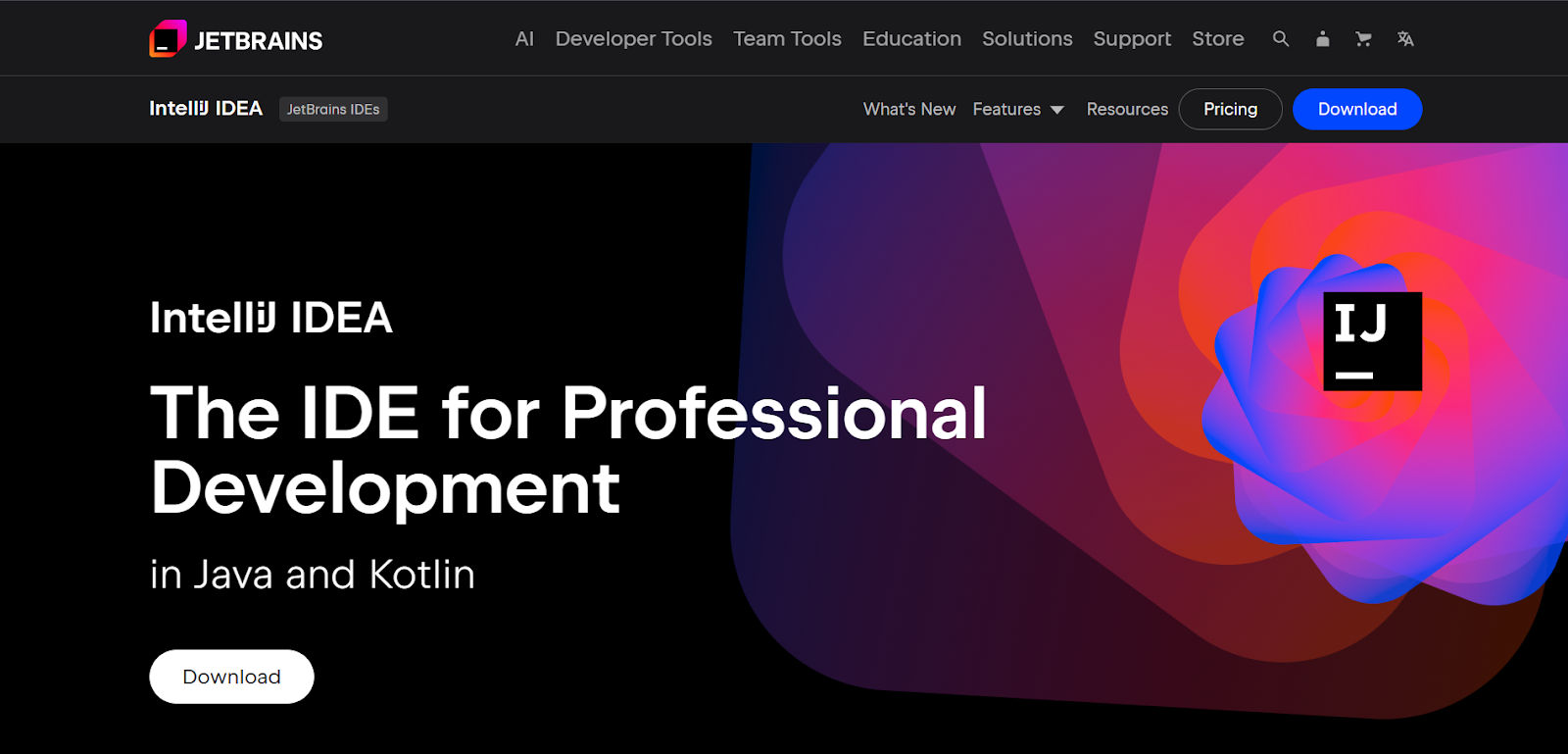Go to the Store link

point(1218,39)
